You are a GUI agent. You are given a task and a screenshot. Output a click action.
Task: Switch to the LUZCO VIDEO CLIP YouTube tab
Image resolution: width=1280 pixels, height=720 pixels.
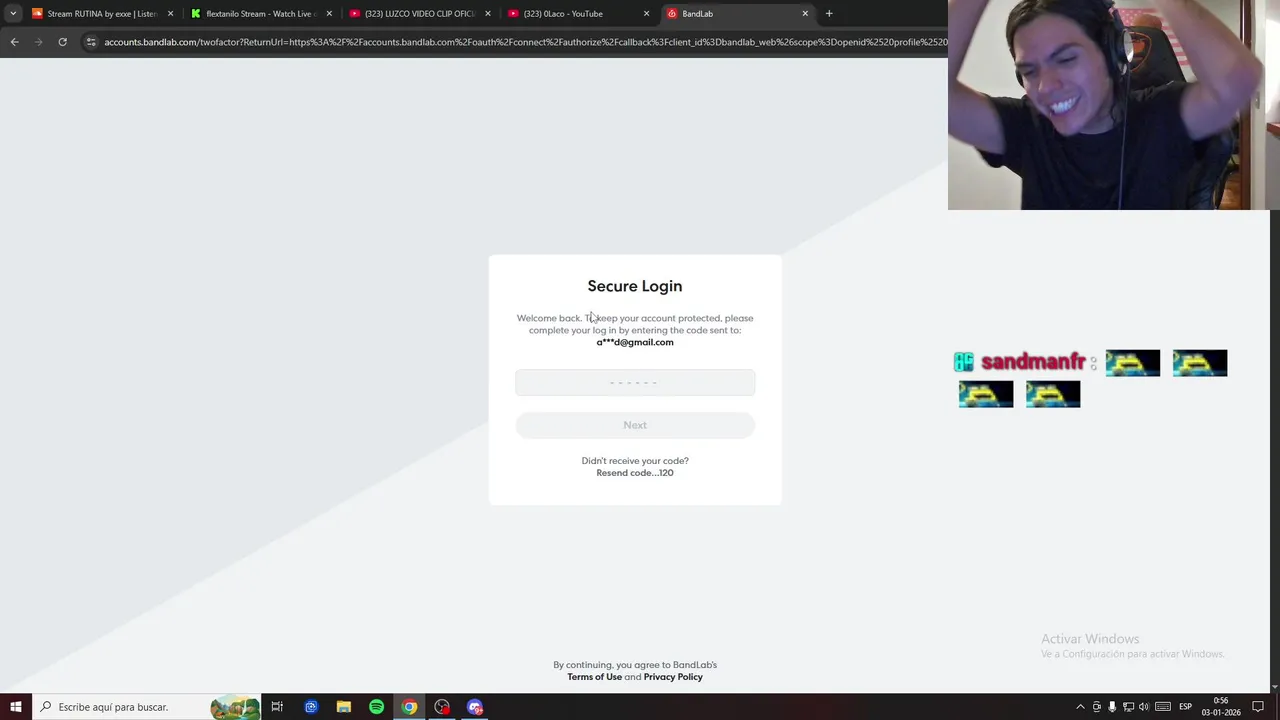point(420,14)
